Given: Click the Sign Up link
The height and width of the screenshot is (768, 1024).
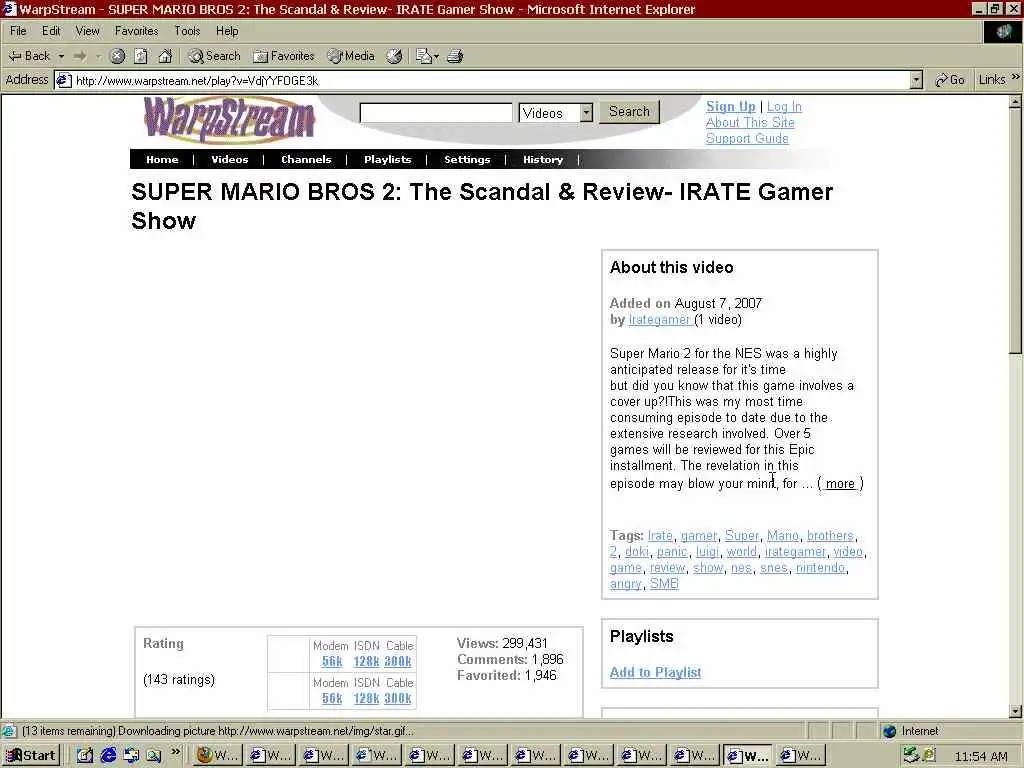Looking at the screenshot, I should (730, 106).
